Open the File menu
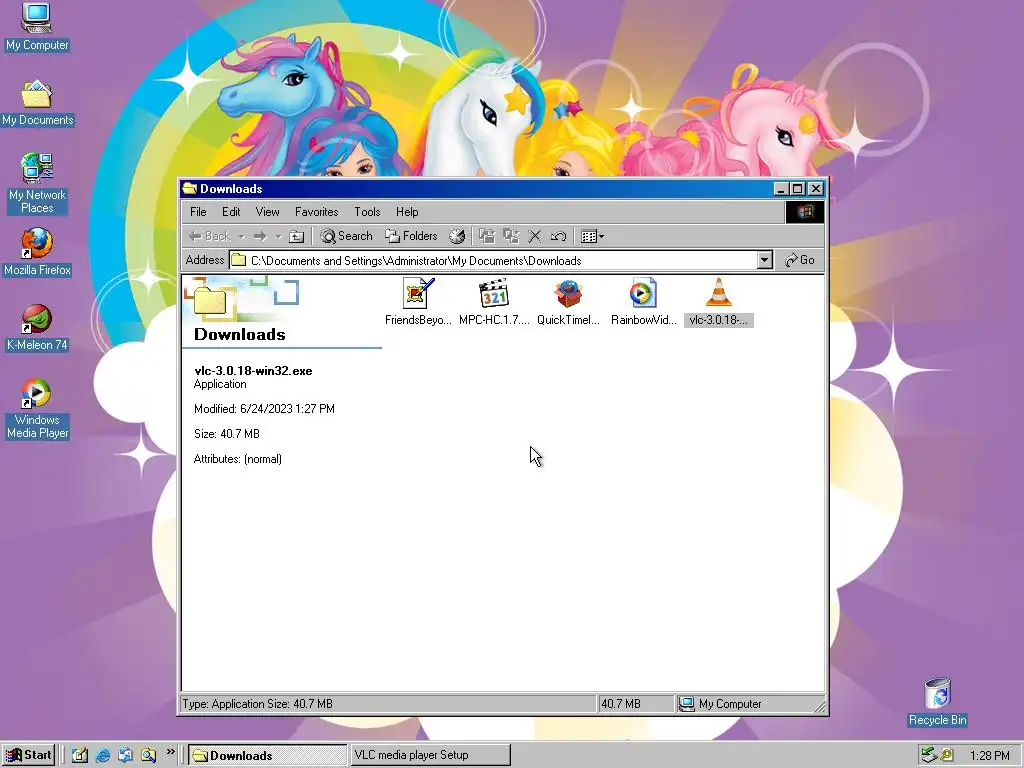This screenshot has height=768, width=1024. [198, 212]
